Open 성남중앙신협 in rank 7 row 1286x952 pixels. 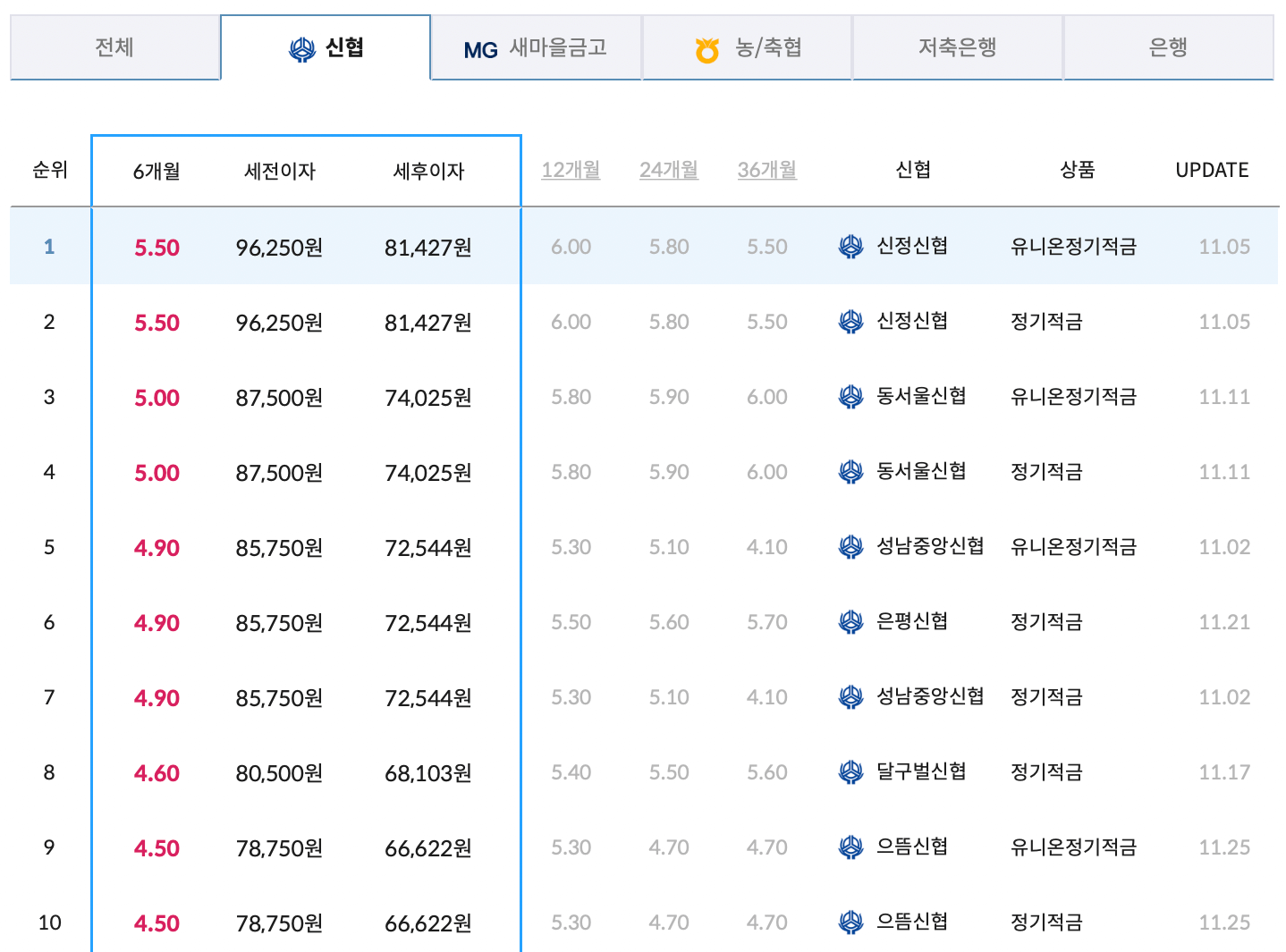(930, 696)
